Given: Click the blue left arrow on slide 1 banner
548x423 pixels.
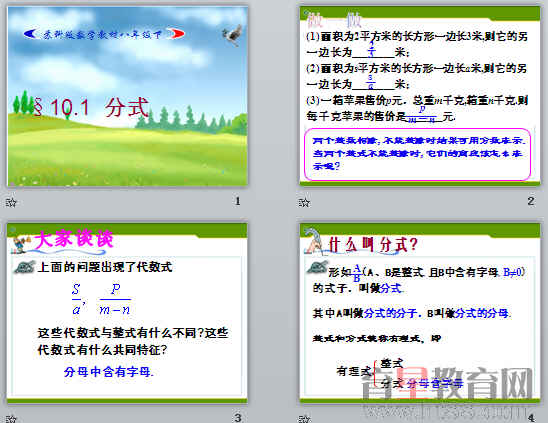Looking at the screenshot, I should (31, 34).
